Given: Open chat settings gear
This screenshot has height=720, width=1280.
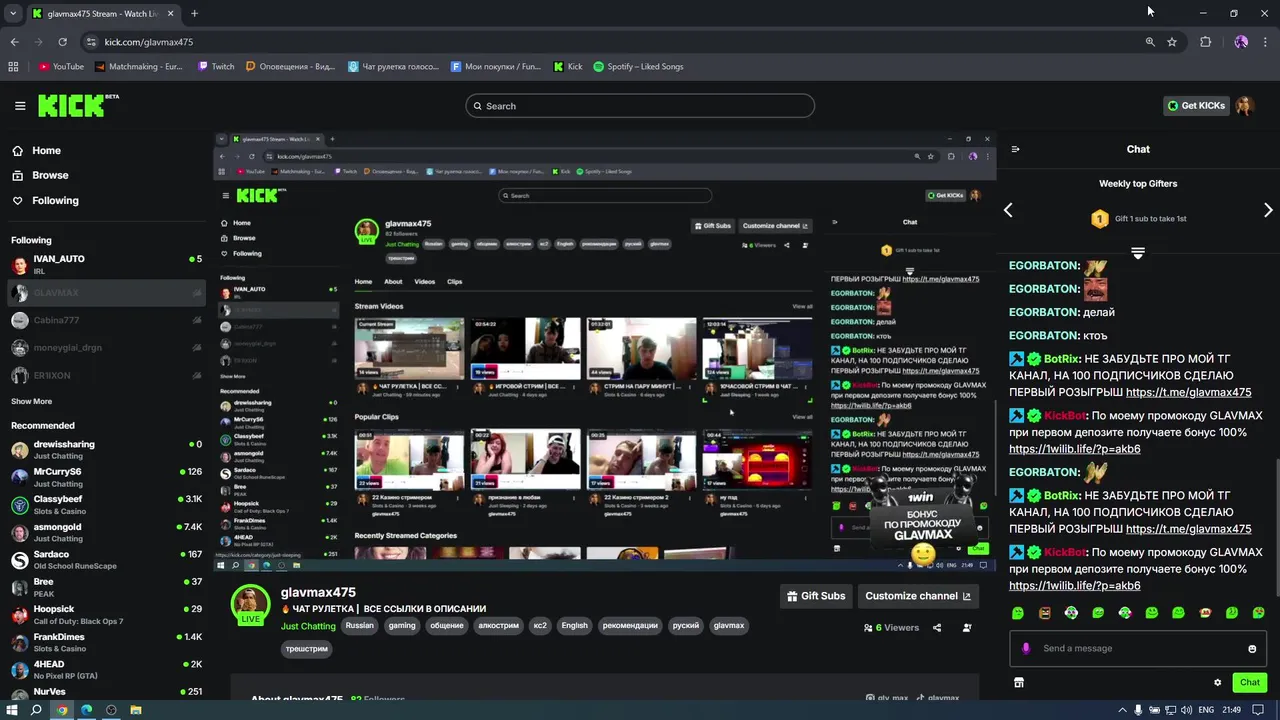Looking at the screenshot, I should [x=1217, y=682].
